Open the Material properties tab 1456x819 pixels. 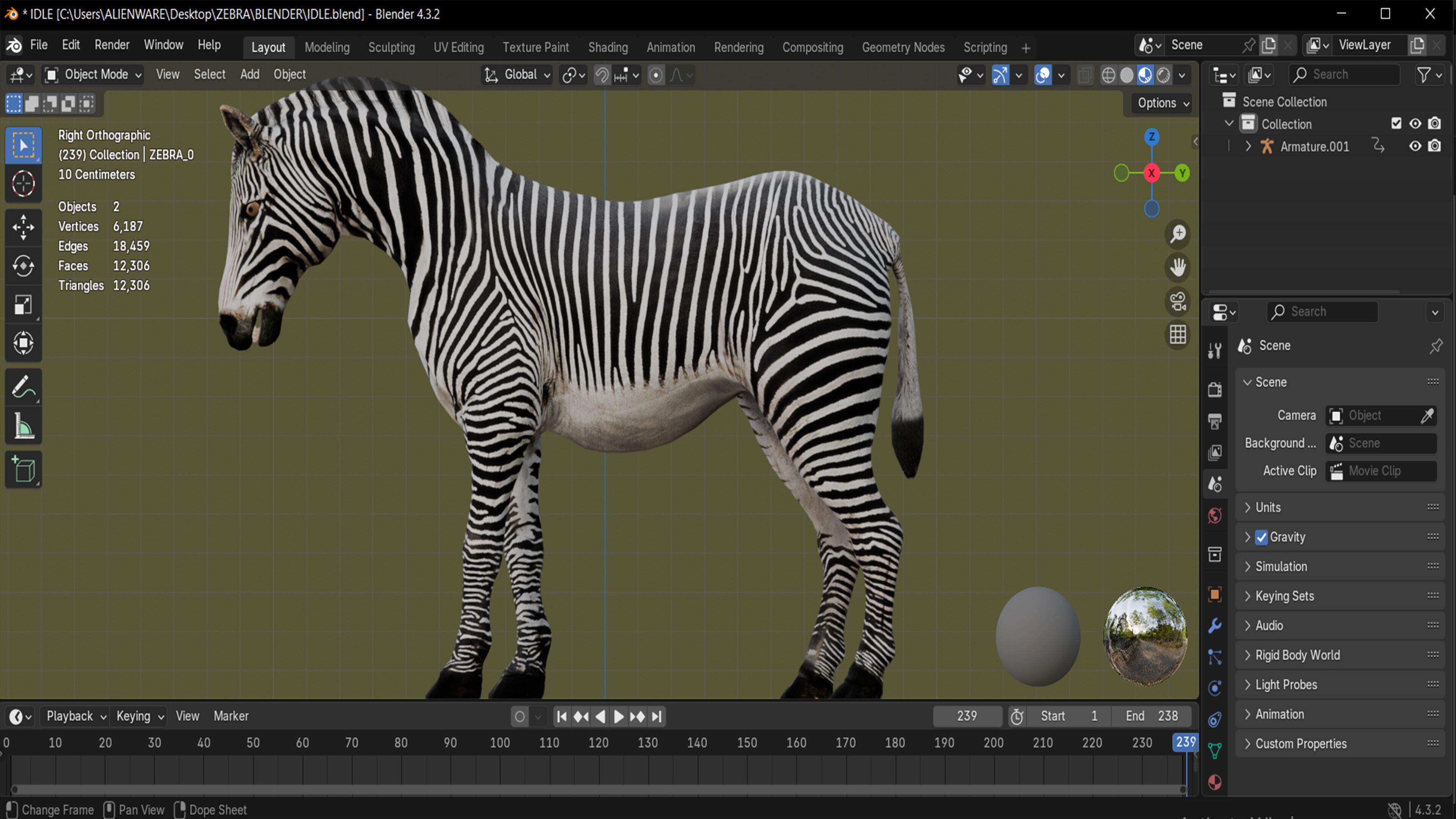(x=1214, y=782)
